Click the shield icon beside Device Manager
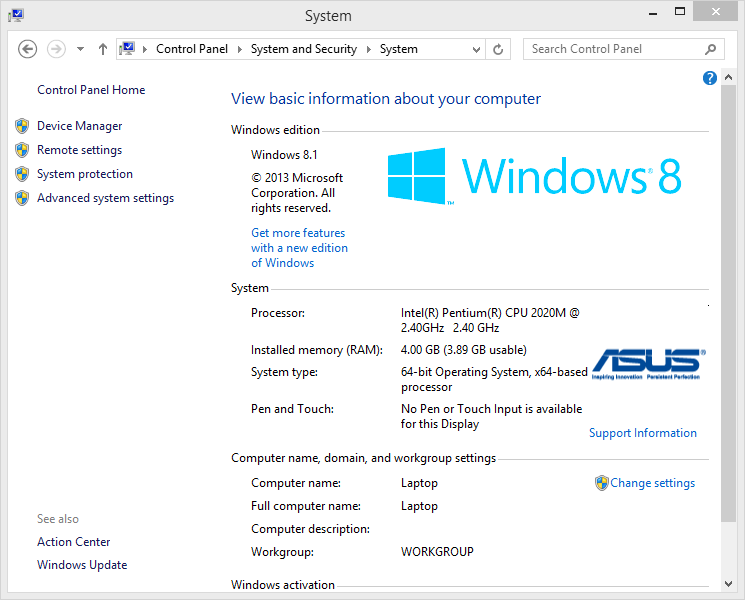 click(x=22, y=126)
